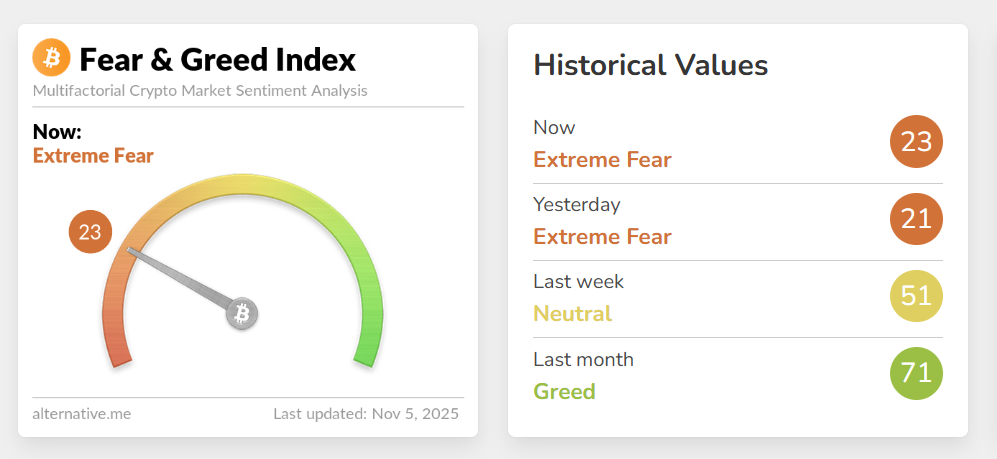Click the alternative.me source link
The width and height of the screenshot is (997, 459).
[82, 413]
